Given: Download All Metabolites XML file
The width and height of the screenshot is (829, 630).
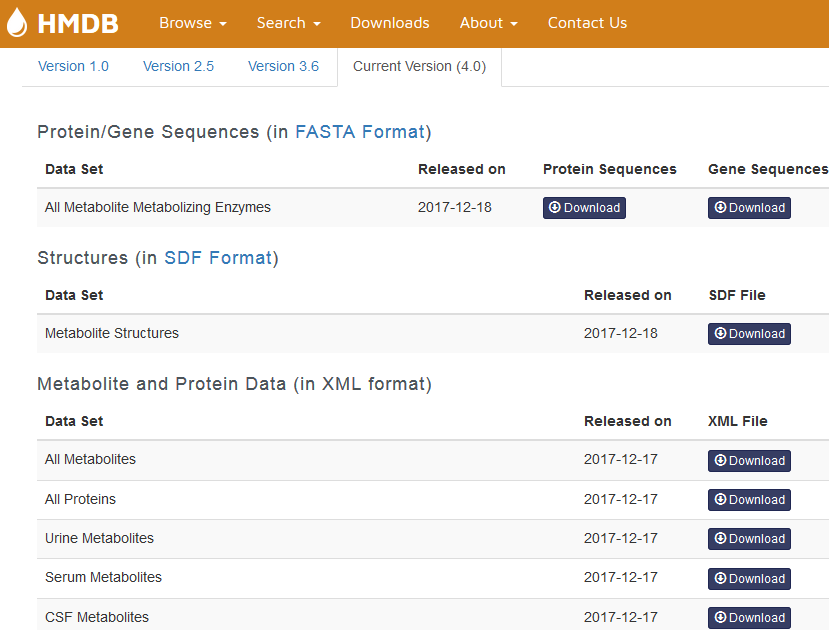Looking at the screenshot, I should (x=749, y=461).
